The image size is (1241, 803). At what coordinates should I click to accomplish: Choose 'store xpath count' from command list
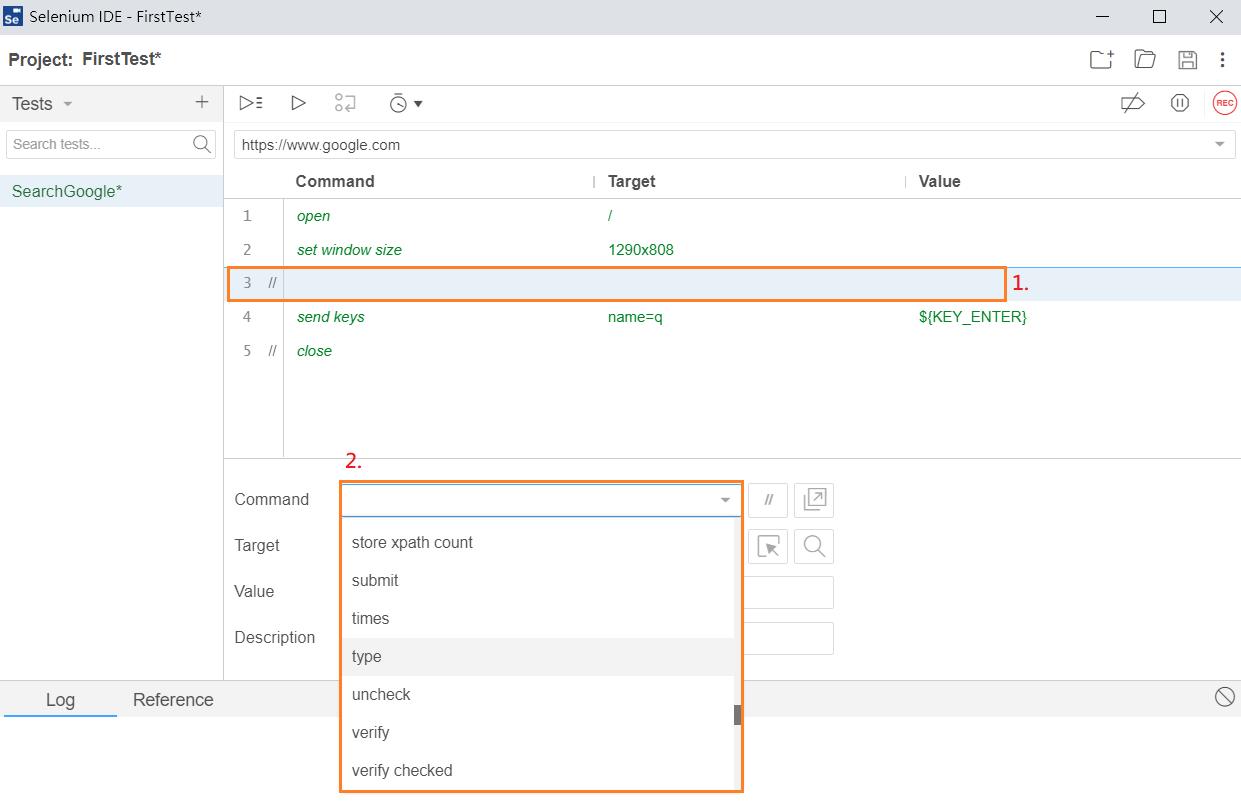pyautogui.click(x=538, y=543)
